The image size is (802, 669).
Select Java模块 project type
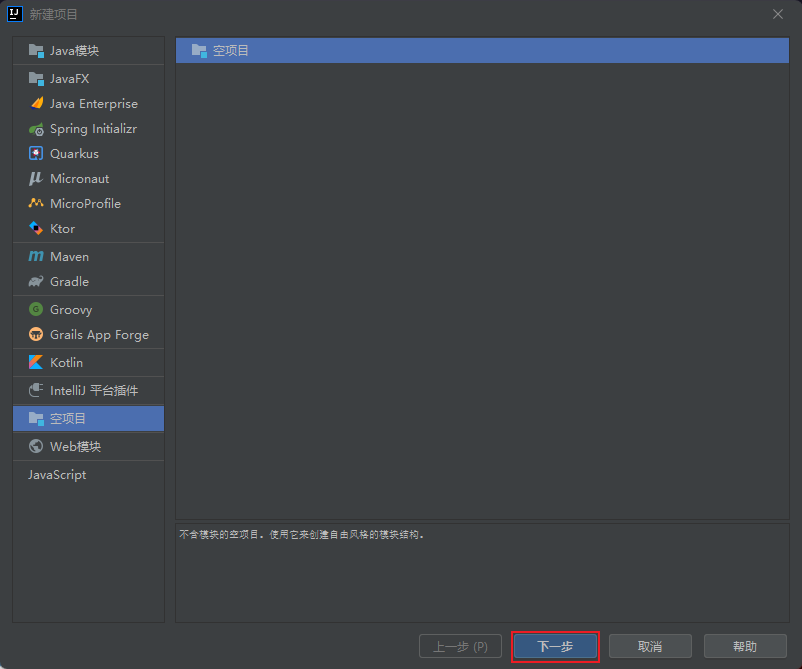coord(88,51)
